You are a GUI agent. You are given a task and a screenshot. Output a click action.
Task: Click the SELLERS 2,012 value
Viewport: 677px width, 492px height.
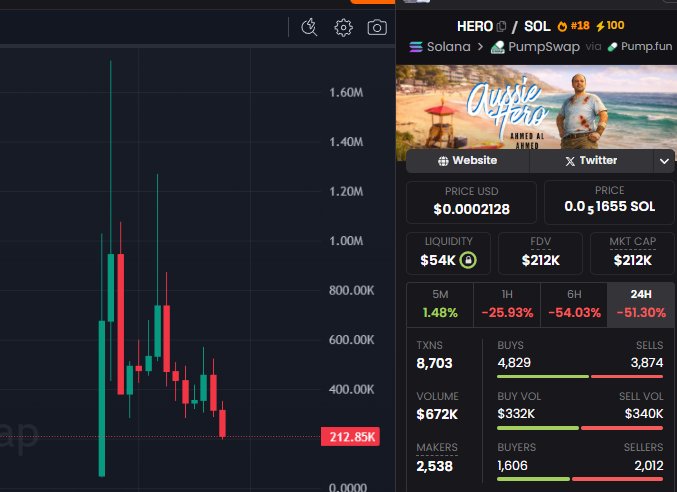[649, 466]
